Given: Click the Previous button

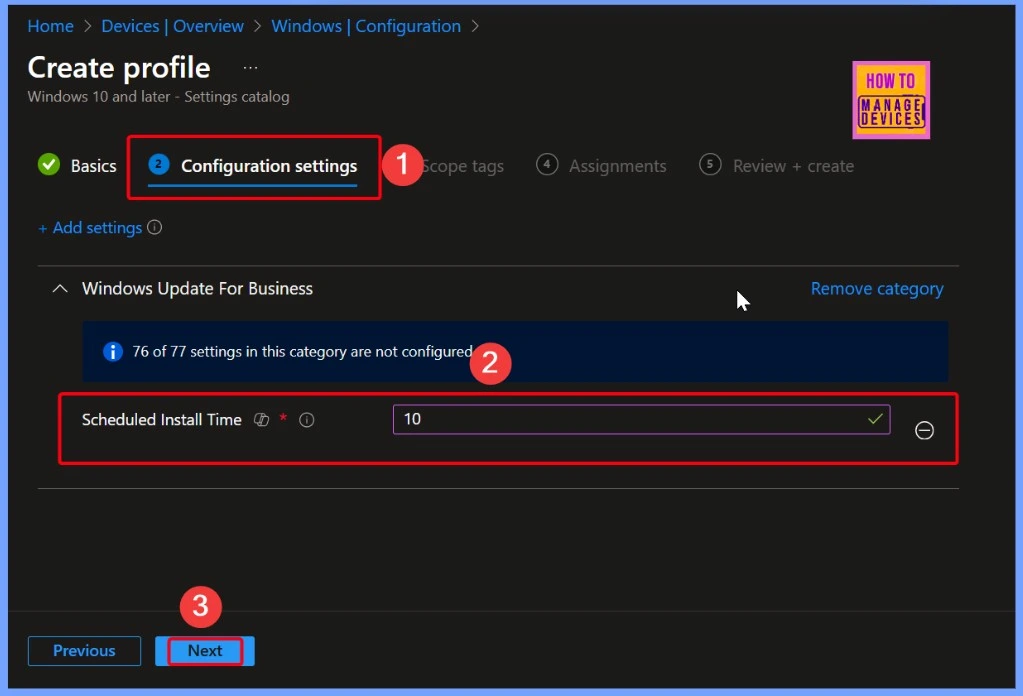Looking at the screenshot, I should pos(84,650).
